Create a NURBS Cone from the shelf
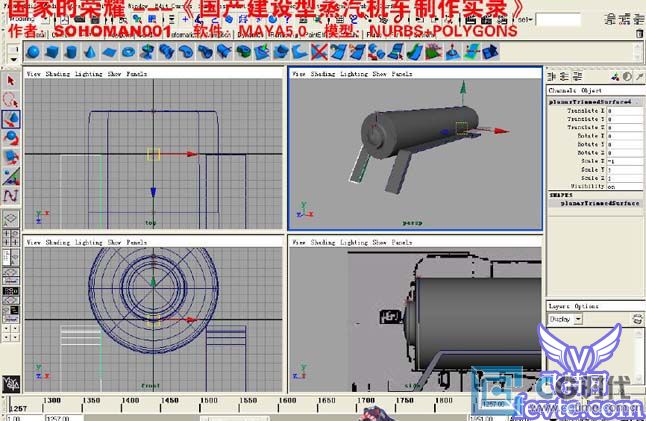This screenshot has width=646, height=421. (x=90, y=52)
